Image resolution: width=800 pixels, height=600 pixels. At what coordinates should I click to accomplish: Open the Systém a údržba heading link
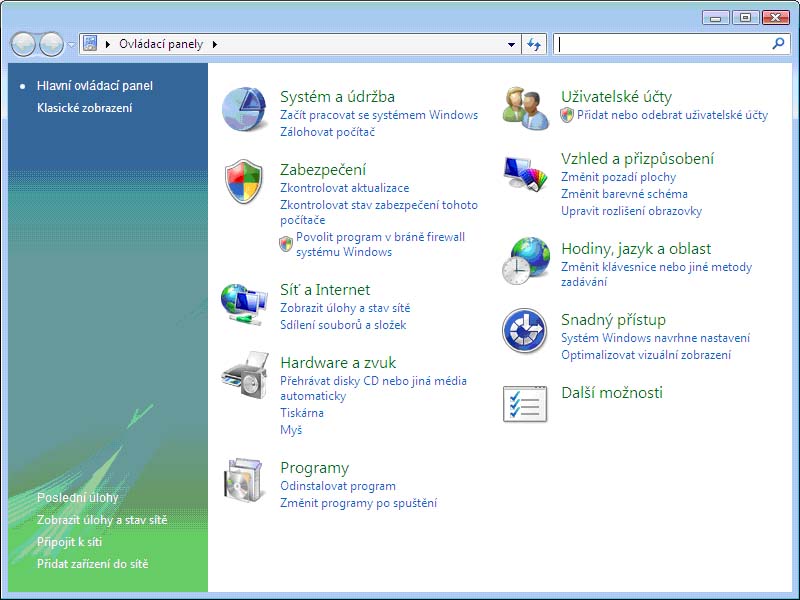pos(337,96)
